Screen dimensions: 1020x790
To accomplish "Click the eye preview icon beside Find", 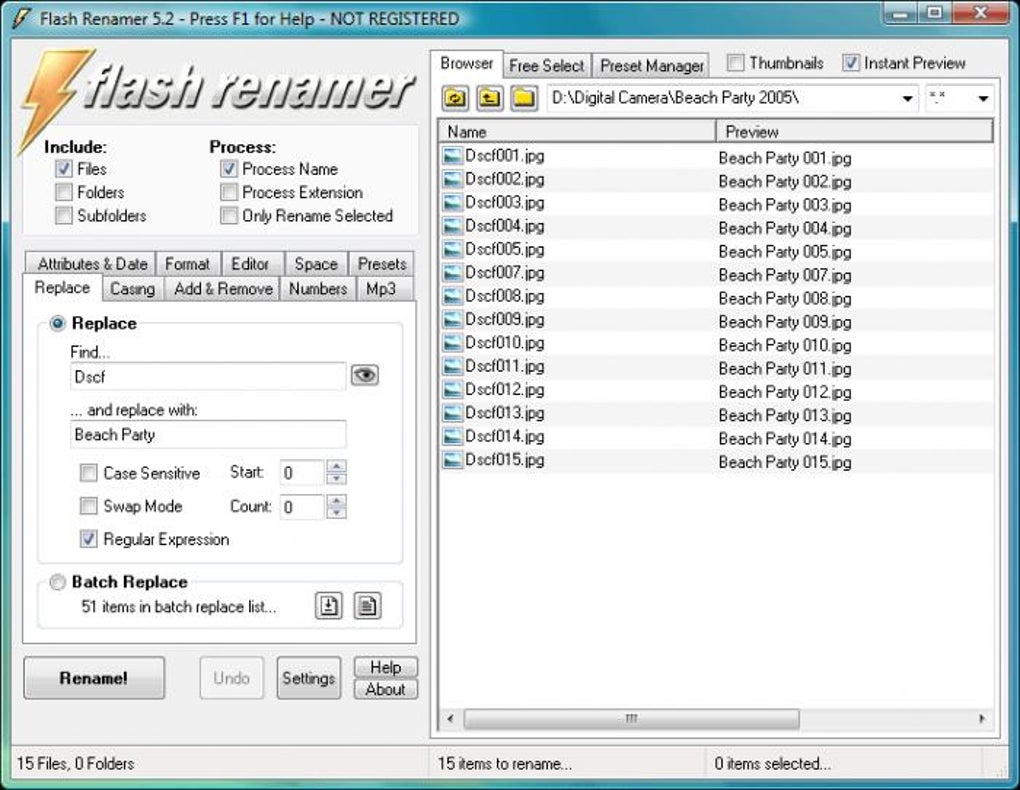I will tap(365, 375).
